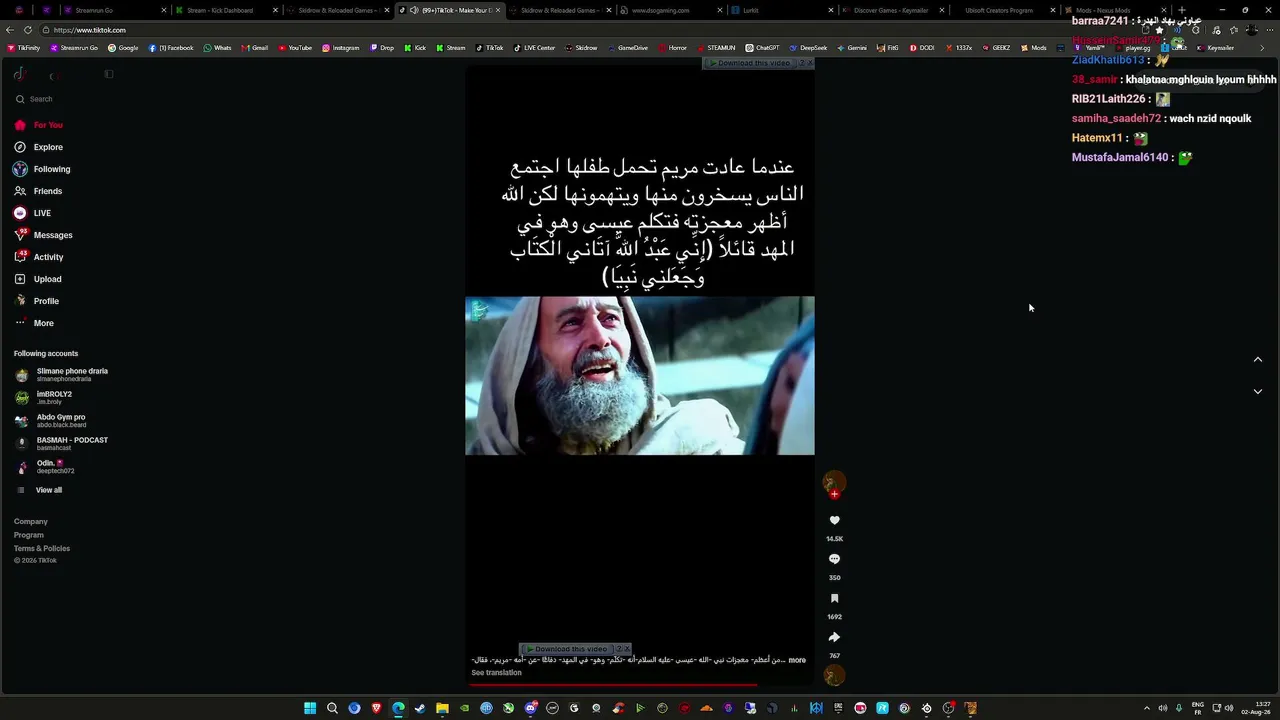The image size is (1280, 720).
Task: Expand Terms & Policies footer section
Action: tap(42, 548)
